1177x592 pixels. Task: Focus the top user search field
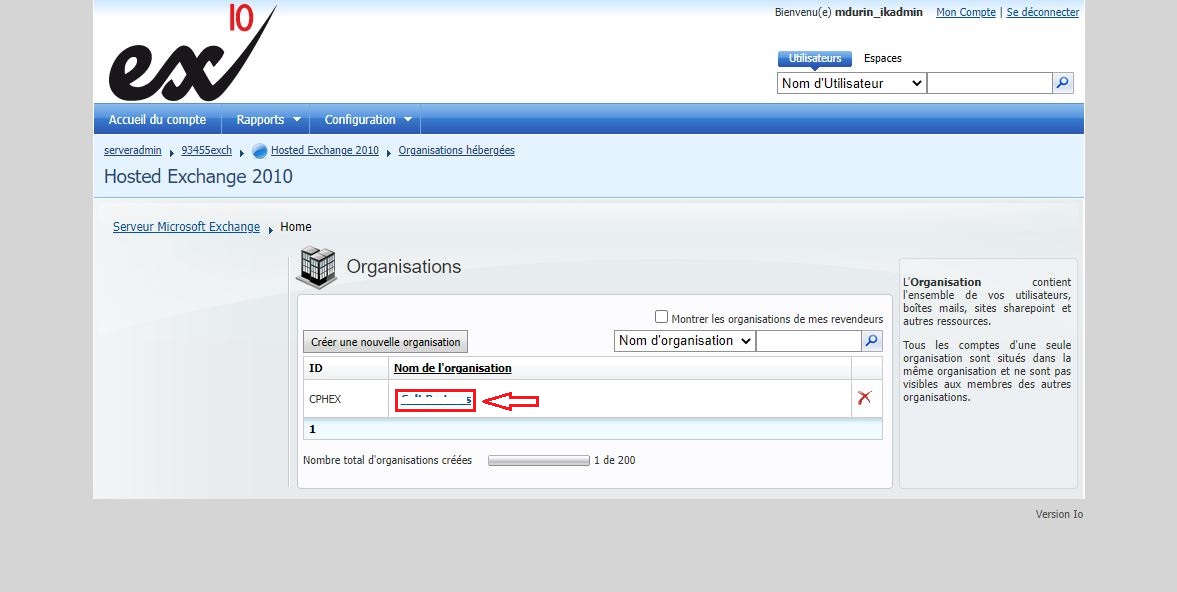989,83
